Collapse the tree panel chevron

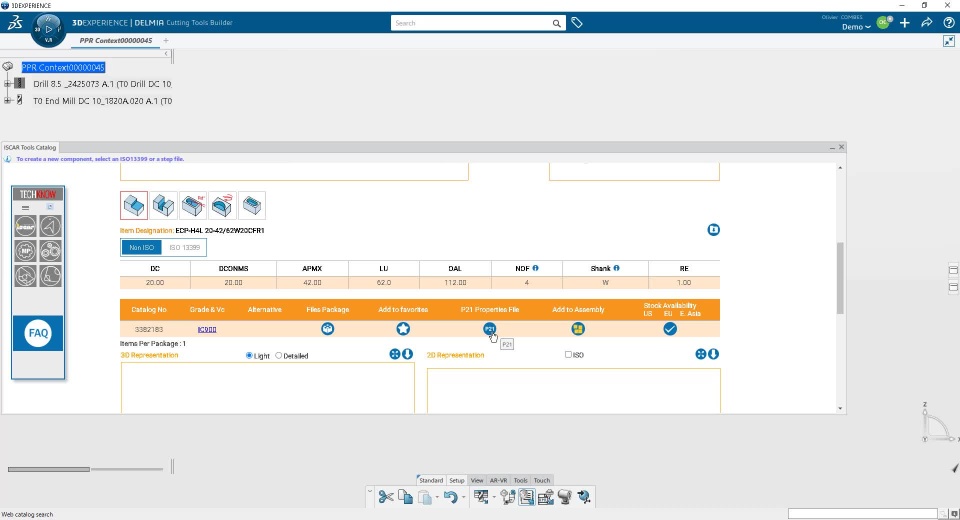click(166, 54)
